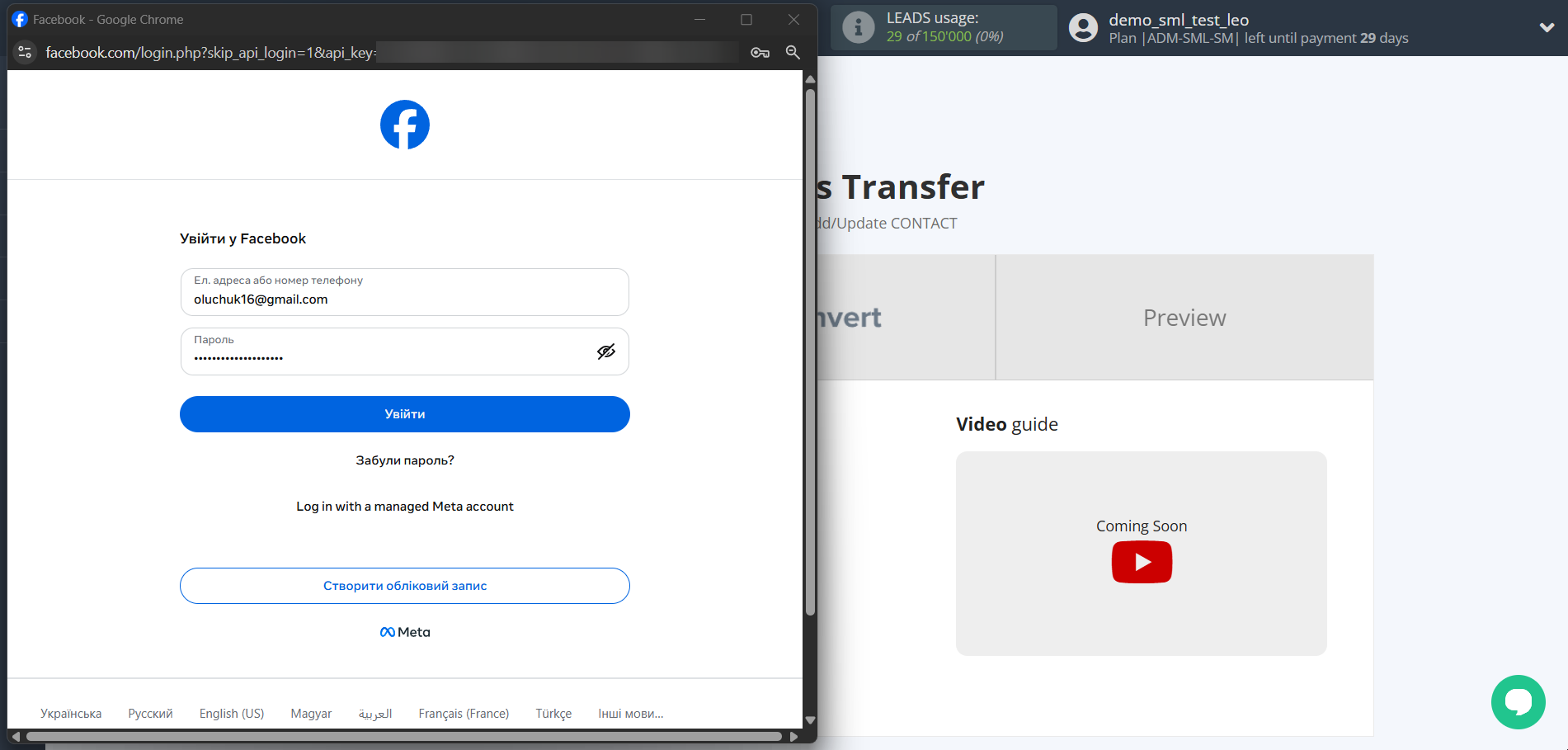Open the partially hidden Convert tab
This screenshot has width=1568, height=750.
(906, 318)
